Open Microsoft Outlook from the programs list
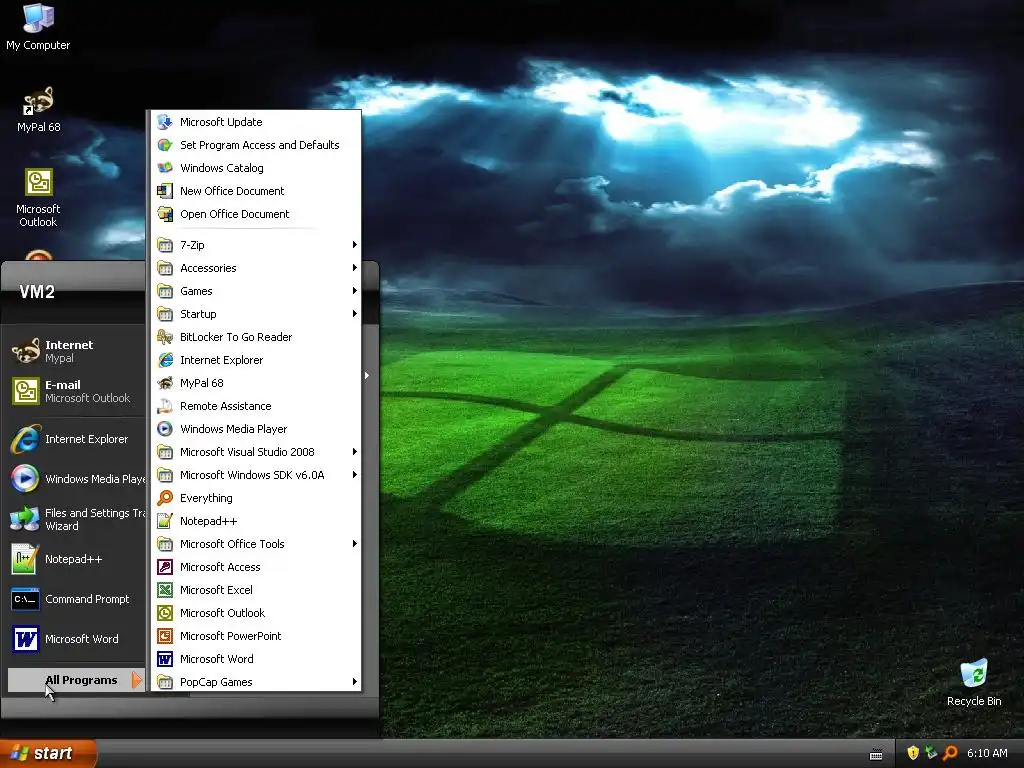 pos(255,613)
